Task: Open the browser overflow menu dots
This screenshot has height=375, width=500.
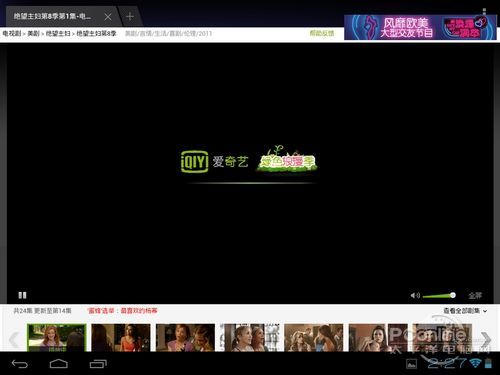Action: pos(484,11)
